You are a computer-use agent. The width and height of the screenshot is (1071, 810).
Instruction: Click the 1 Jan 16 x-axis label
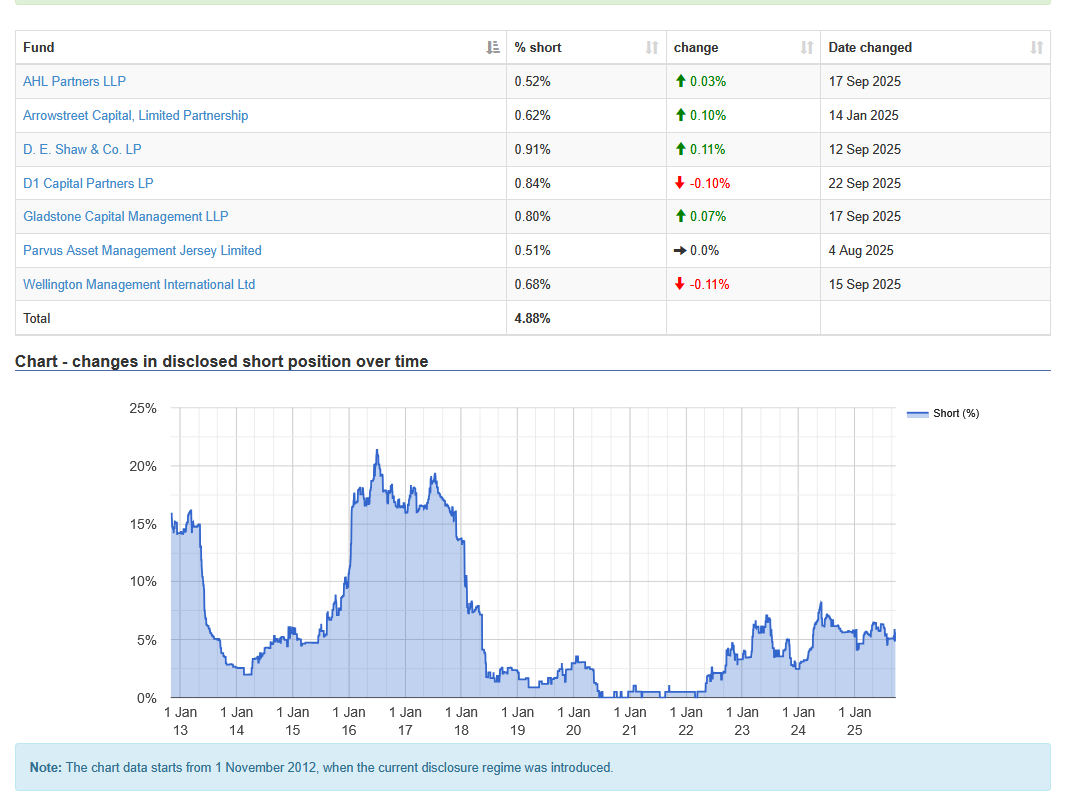point(349,721)
